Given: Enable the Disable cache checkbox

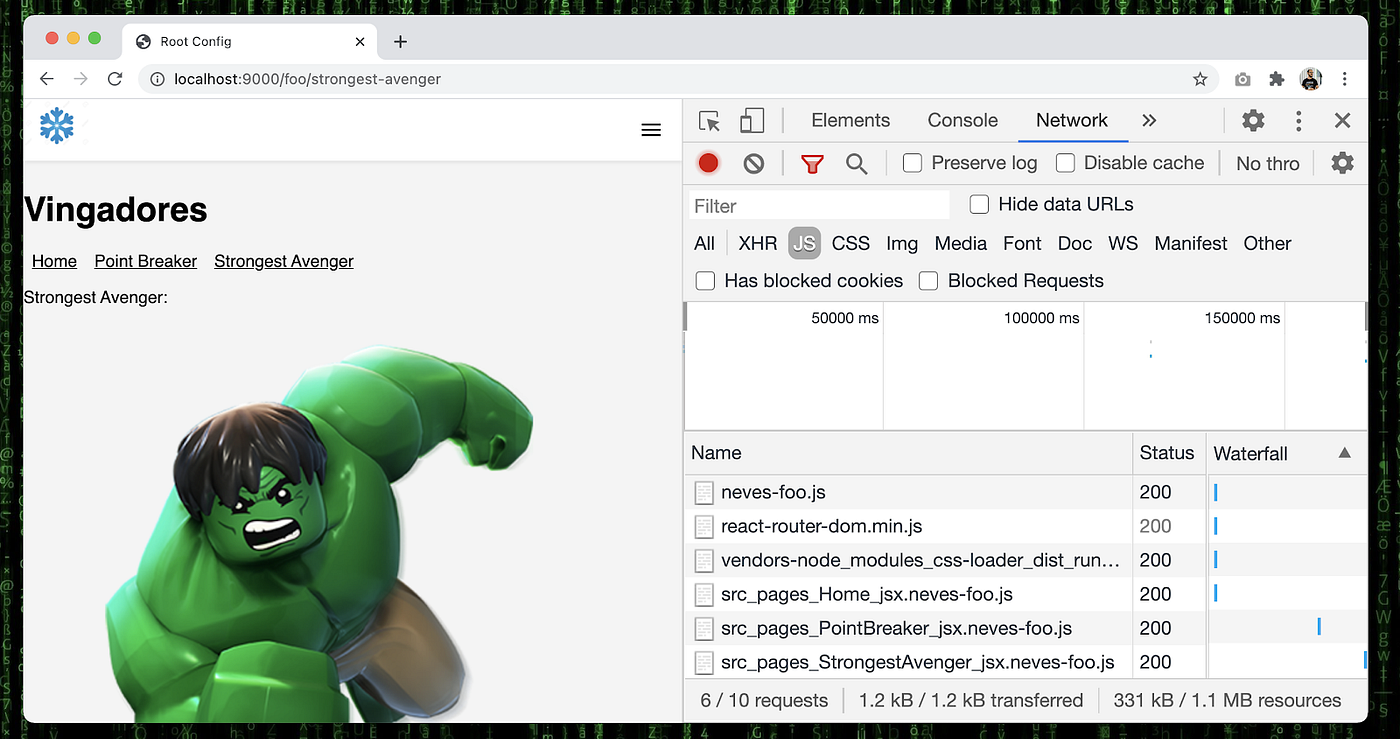Looking at the screenshot, I should 1065,163.
